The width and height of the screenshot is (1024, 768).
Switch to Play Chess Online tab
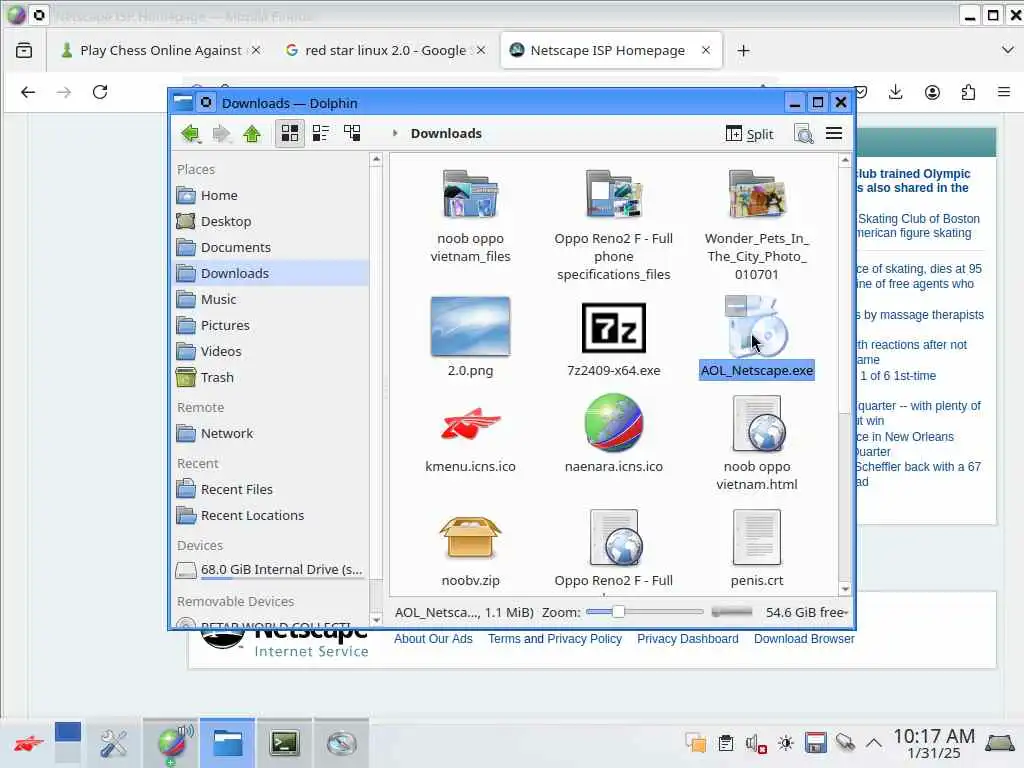(160, 50)
